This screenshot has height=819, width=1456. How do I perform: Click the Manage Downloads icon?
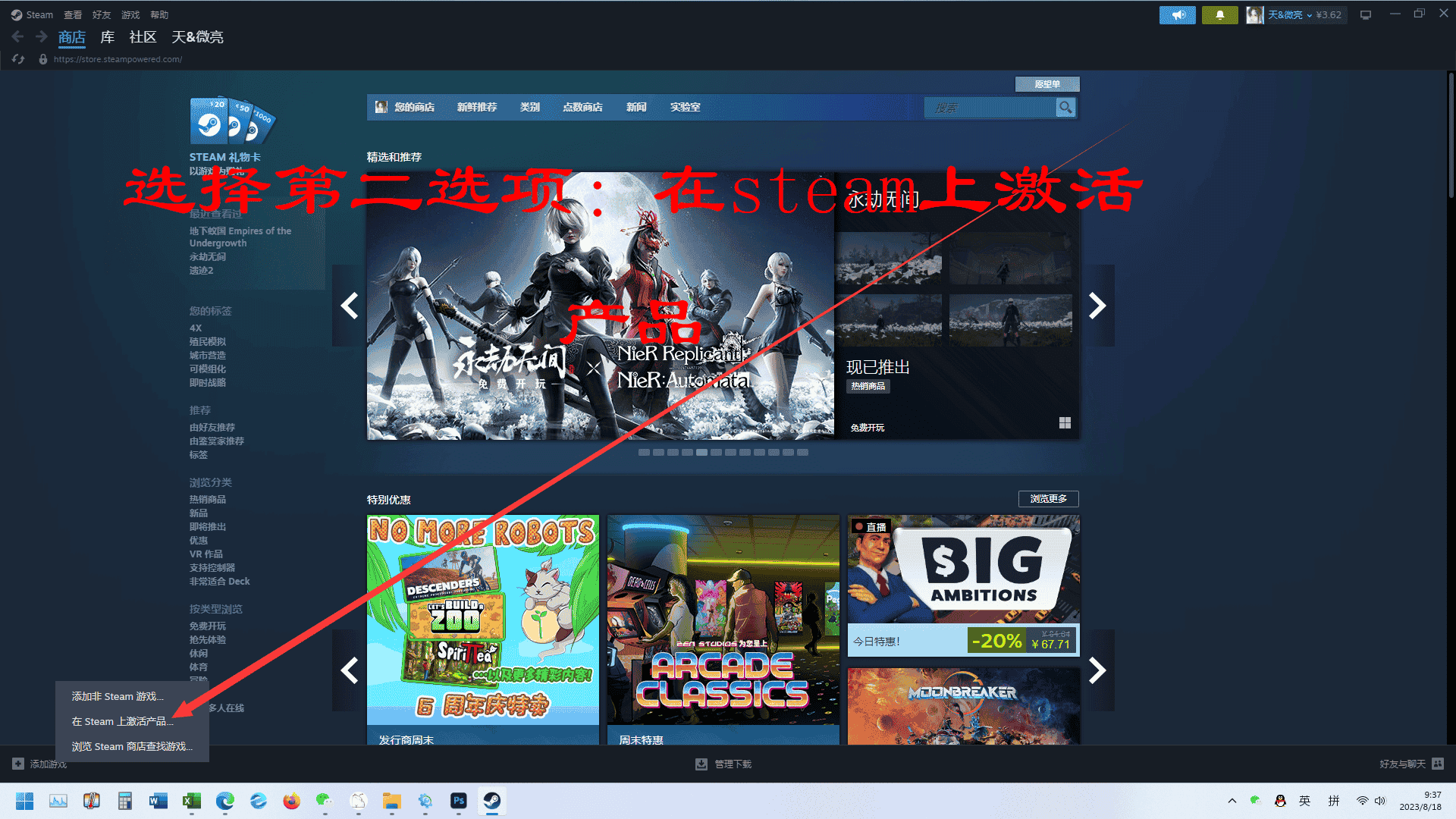click(x=701, y=764)
